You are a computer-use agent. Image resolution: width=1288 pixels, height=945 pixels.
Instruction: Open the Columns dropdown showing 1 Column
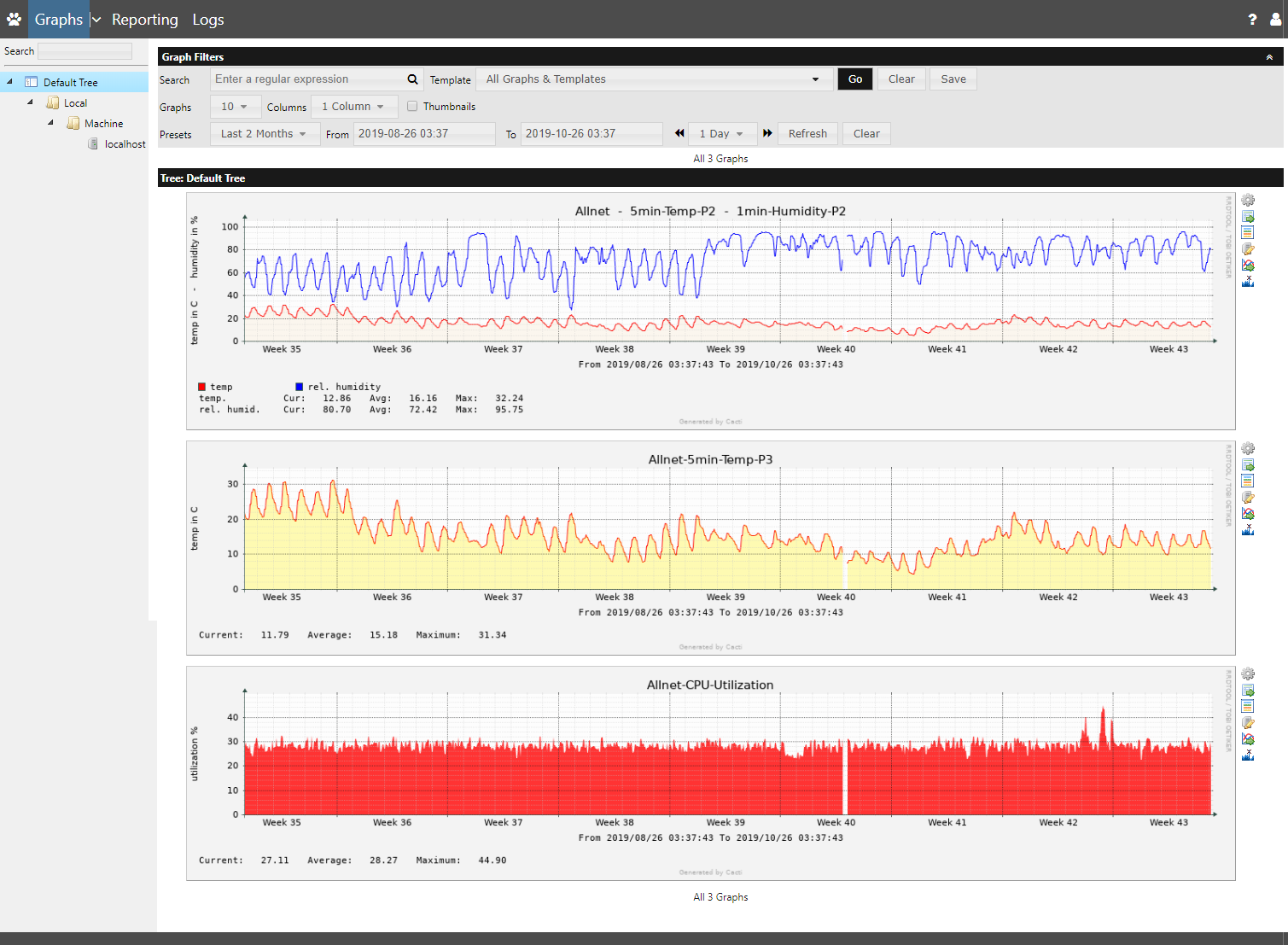(354, 107)
